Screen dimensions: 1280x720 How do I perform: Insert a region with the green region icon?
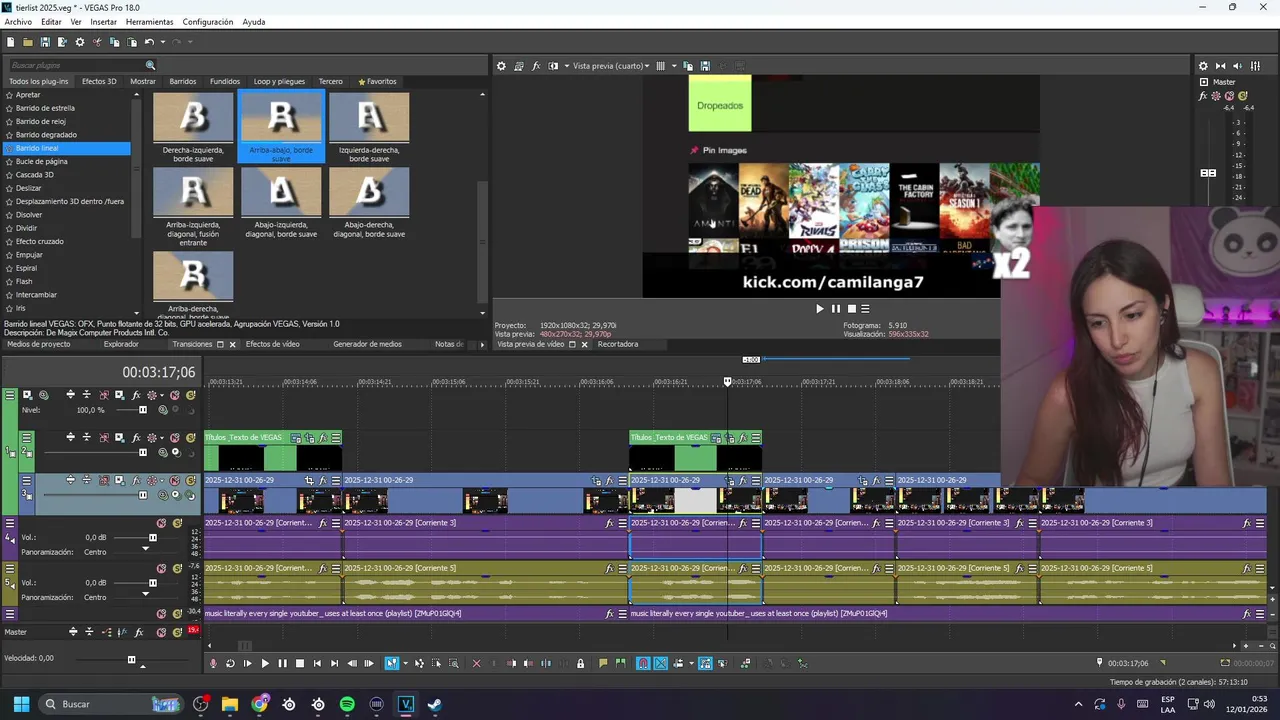pos(621,663)
